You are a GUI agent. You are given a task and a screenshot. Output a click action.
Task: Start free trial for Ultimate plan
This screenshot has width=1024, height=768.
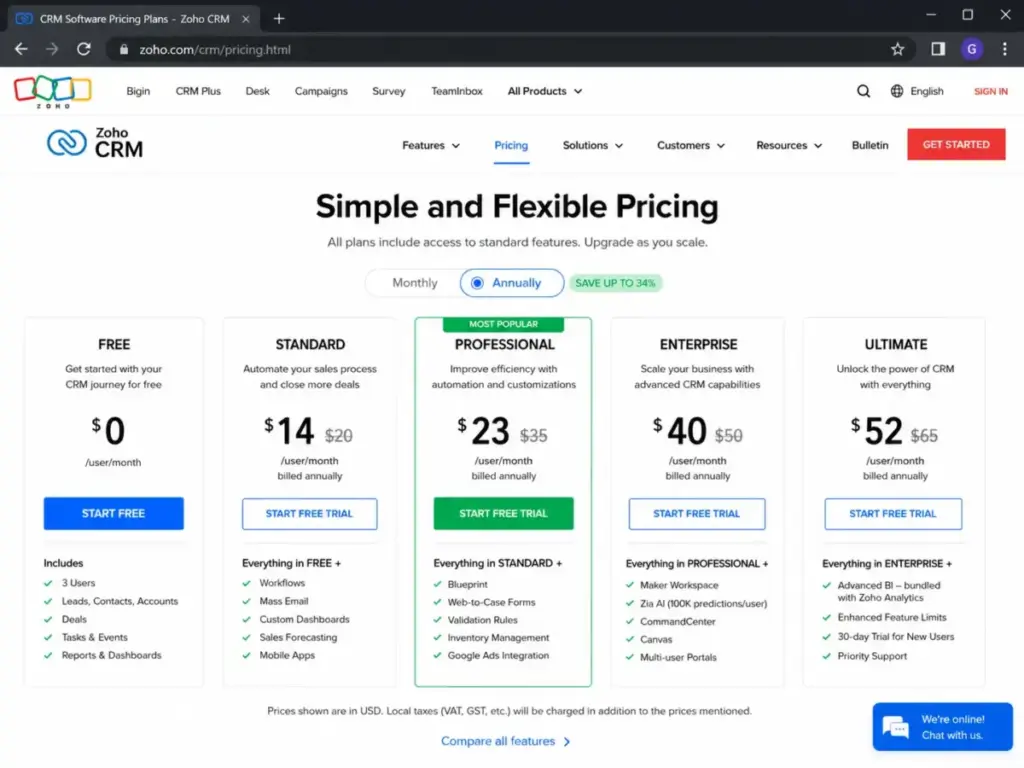coord(893,514)
